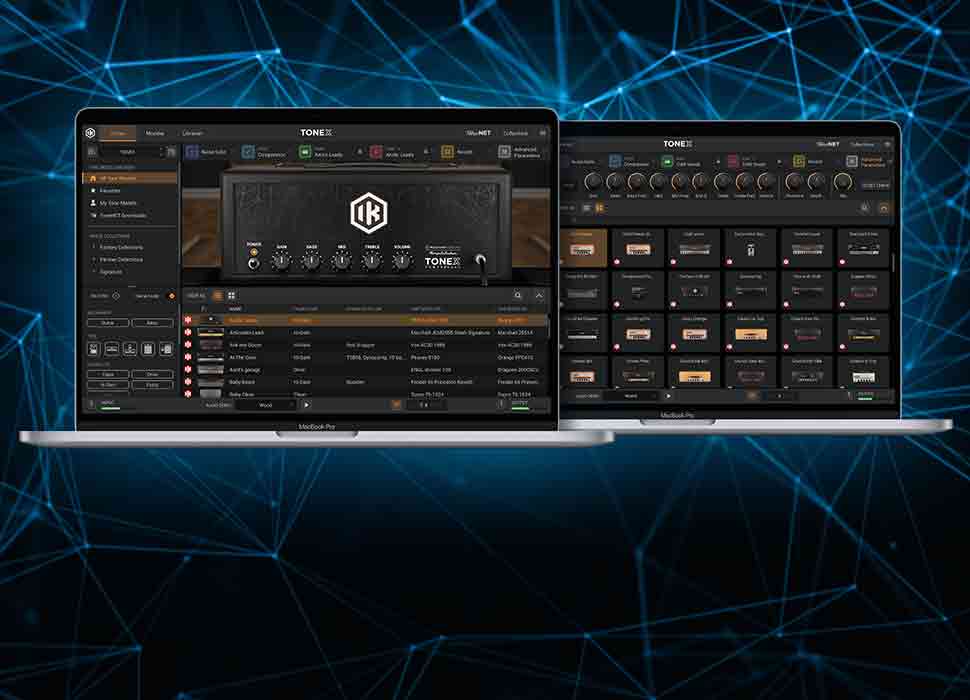Open ToneNET in the back laptop header
The height and width of the screenshot is (700, 970).
(x=828, y=144)
